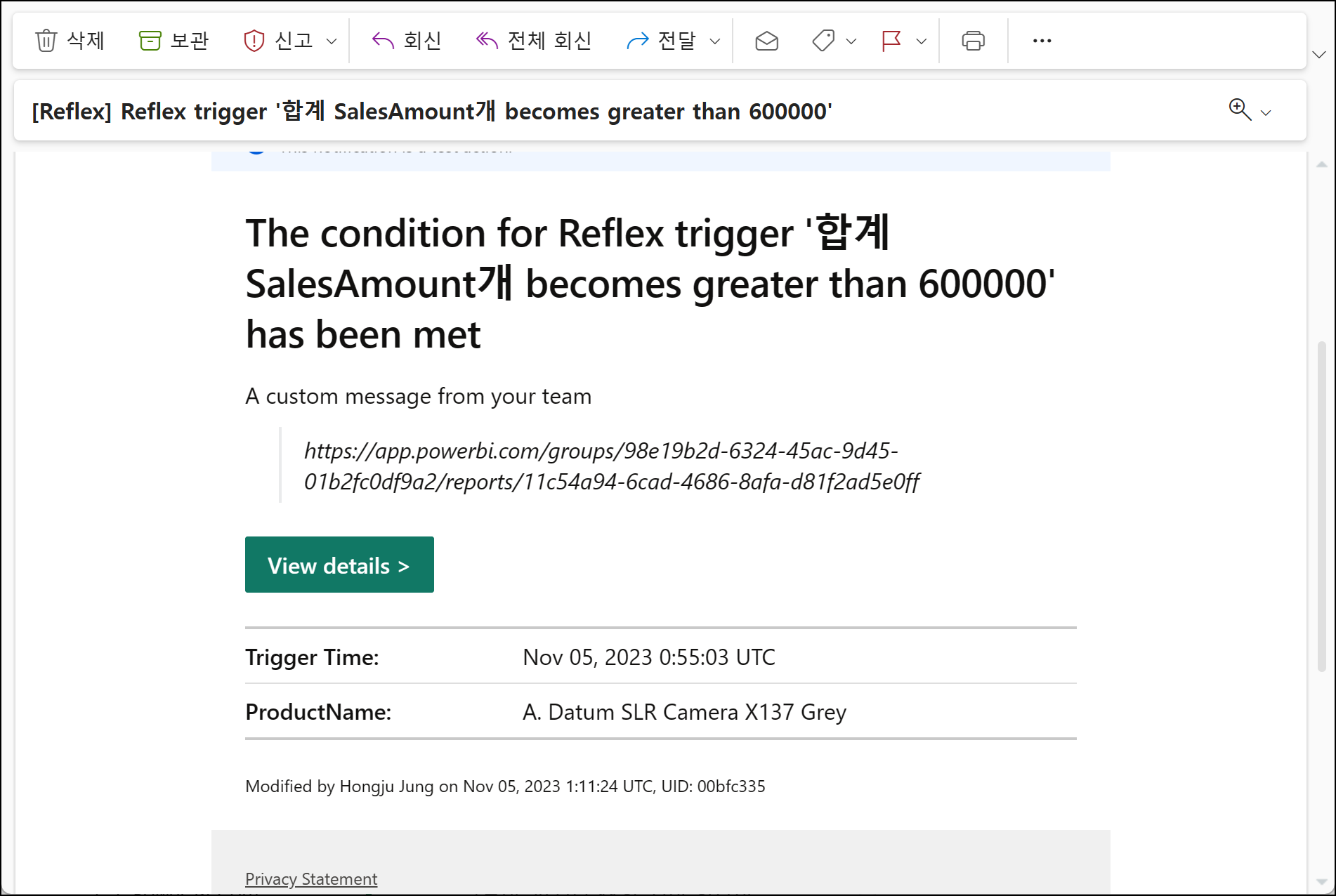Screen dimensions: 1336x896
Task: Open the Privacy Statement link
Action: pyautogui.click(x=311, y=879)
